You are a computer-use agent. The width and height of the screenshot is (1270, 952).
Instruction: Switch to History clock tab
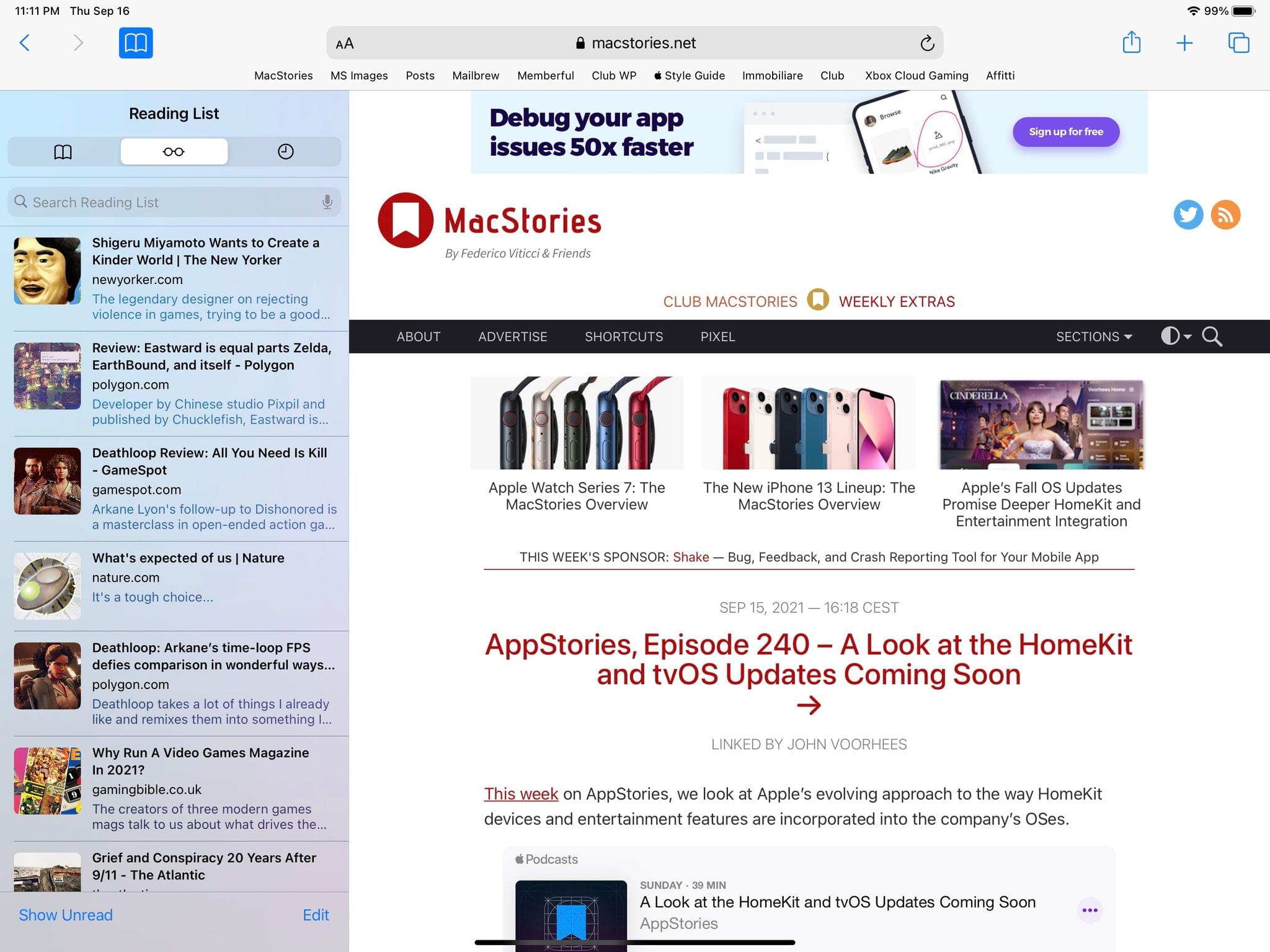point(285,151)
